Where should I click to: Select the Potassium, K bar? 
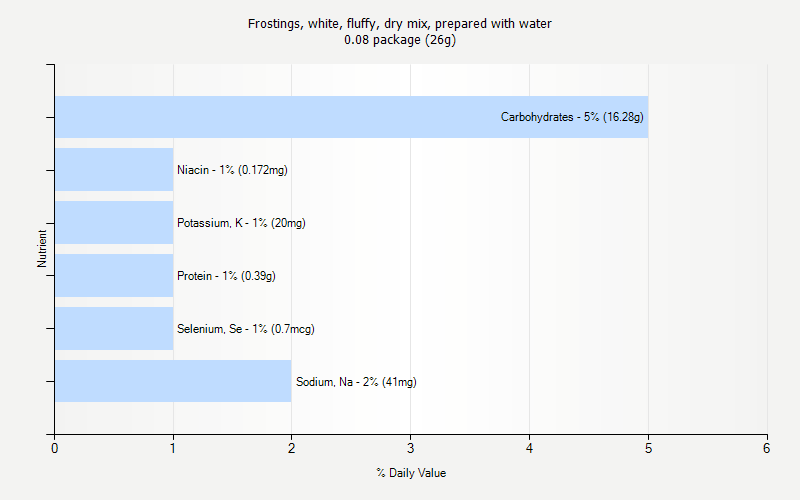(x=114, y=223)
